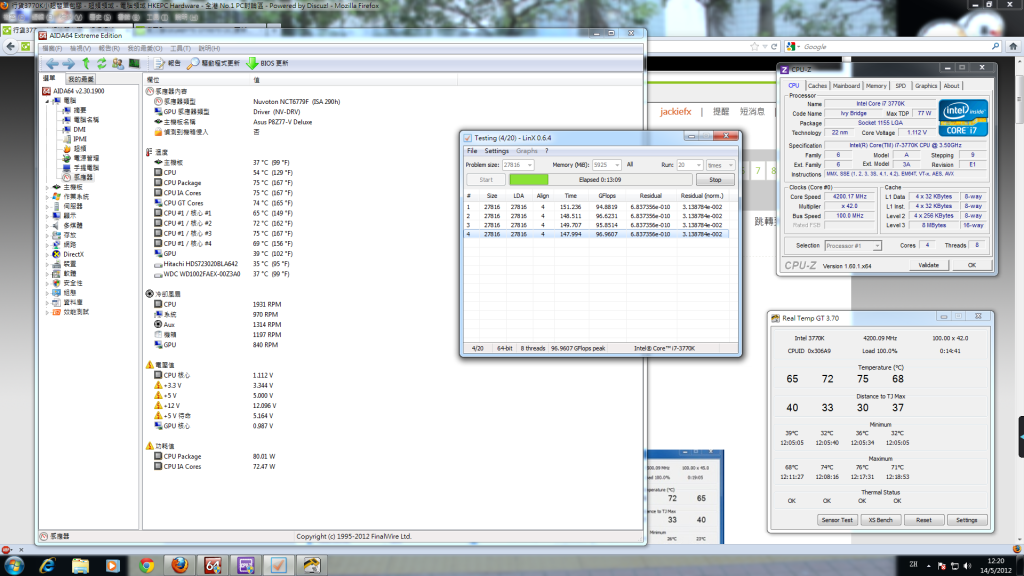Screen dimensions: 1024x576
Task: Expand the 作業系統 node in AIDA64 tree
Action: coord(47,197)
